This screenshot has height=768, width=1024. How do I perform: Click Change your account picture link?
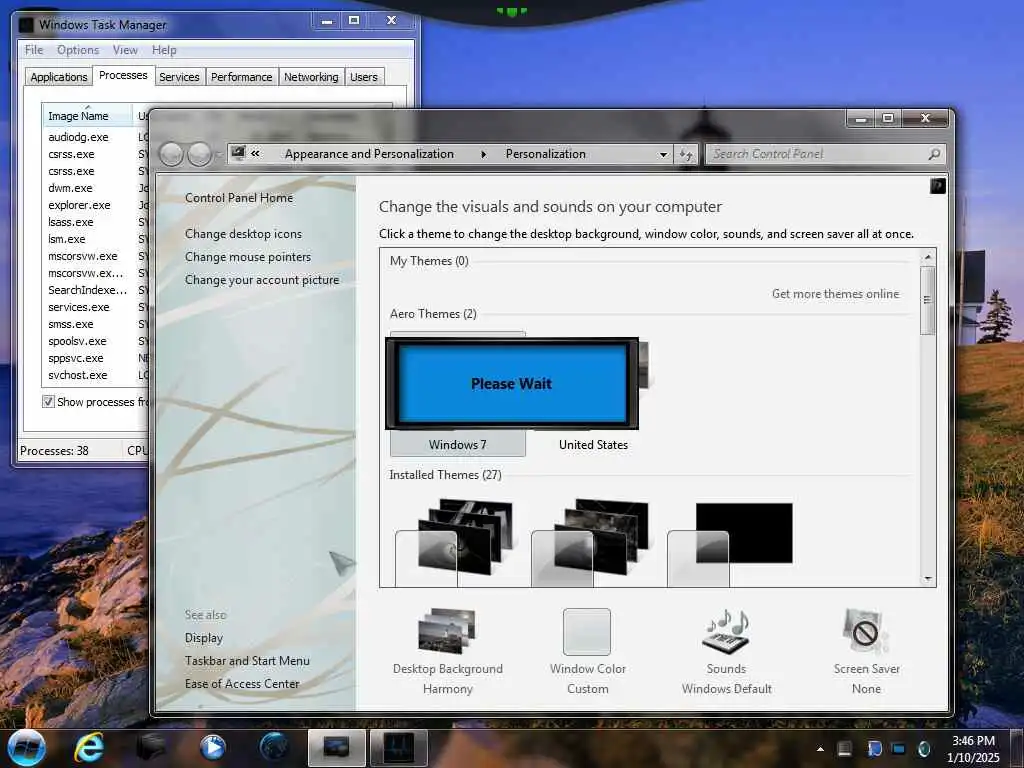pyautogui.click(x=262, y=280)
